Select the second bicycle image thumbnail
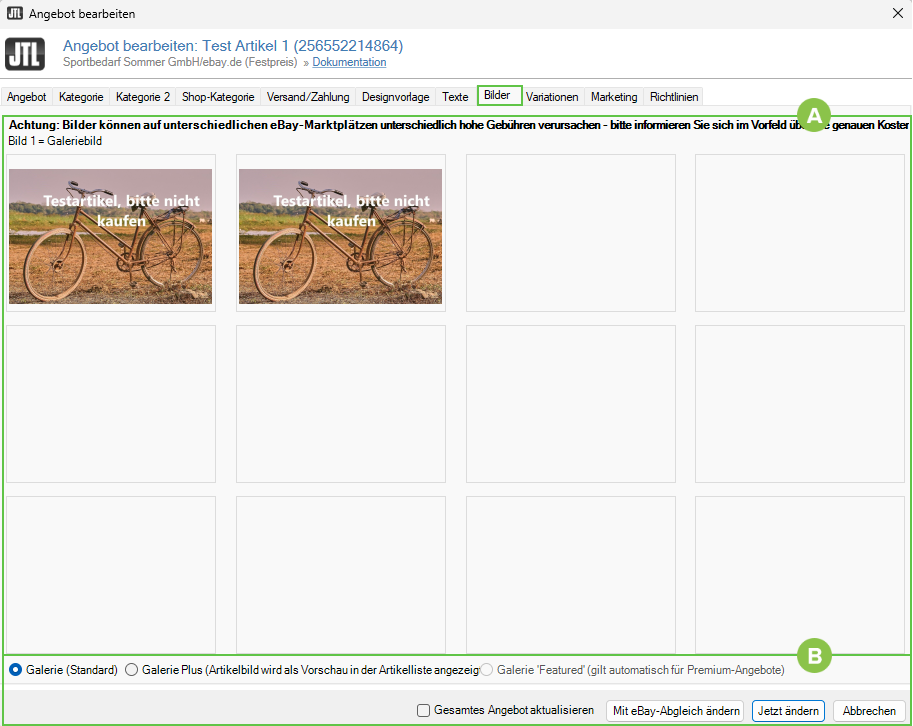This screenshot has height=726, width=913. click(340, 236)
